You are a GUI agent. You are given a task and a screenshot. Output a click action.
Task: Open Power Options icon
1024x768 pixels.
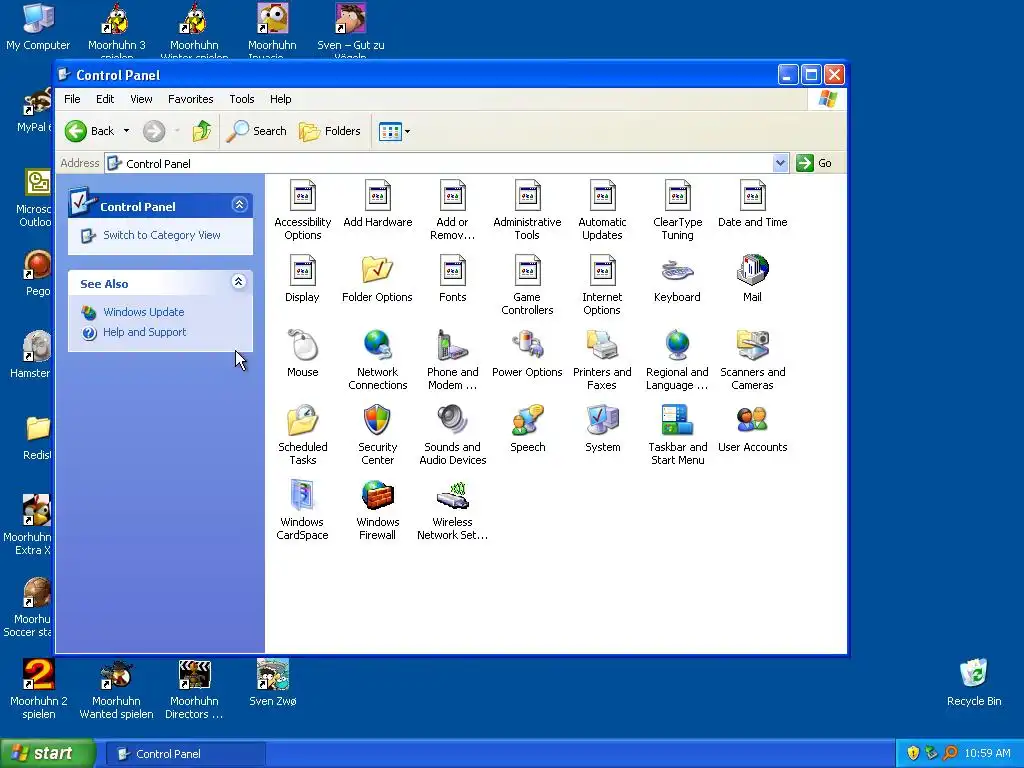(527, 345)
